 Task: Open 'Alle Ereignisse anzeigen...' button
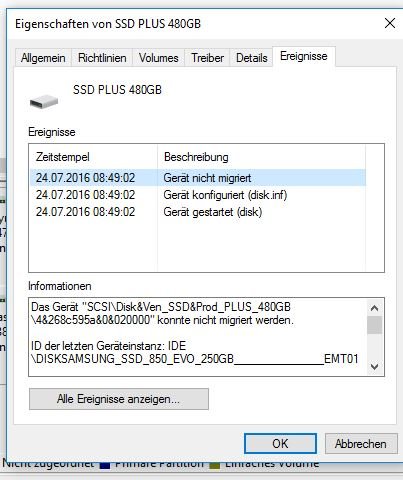(119, 399)
